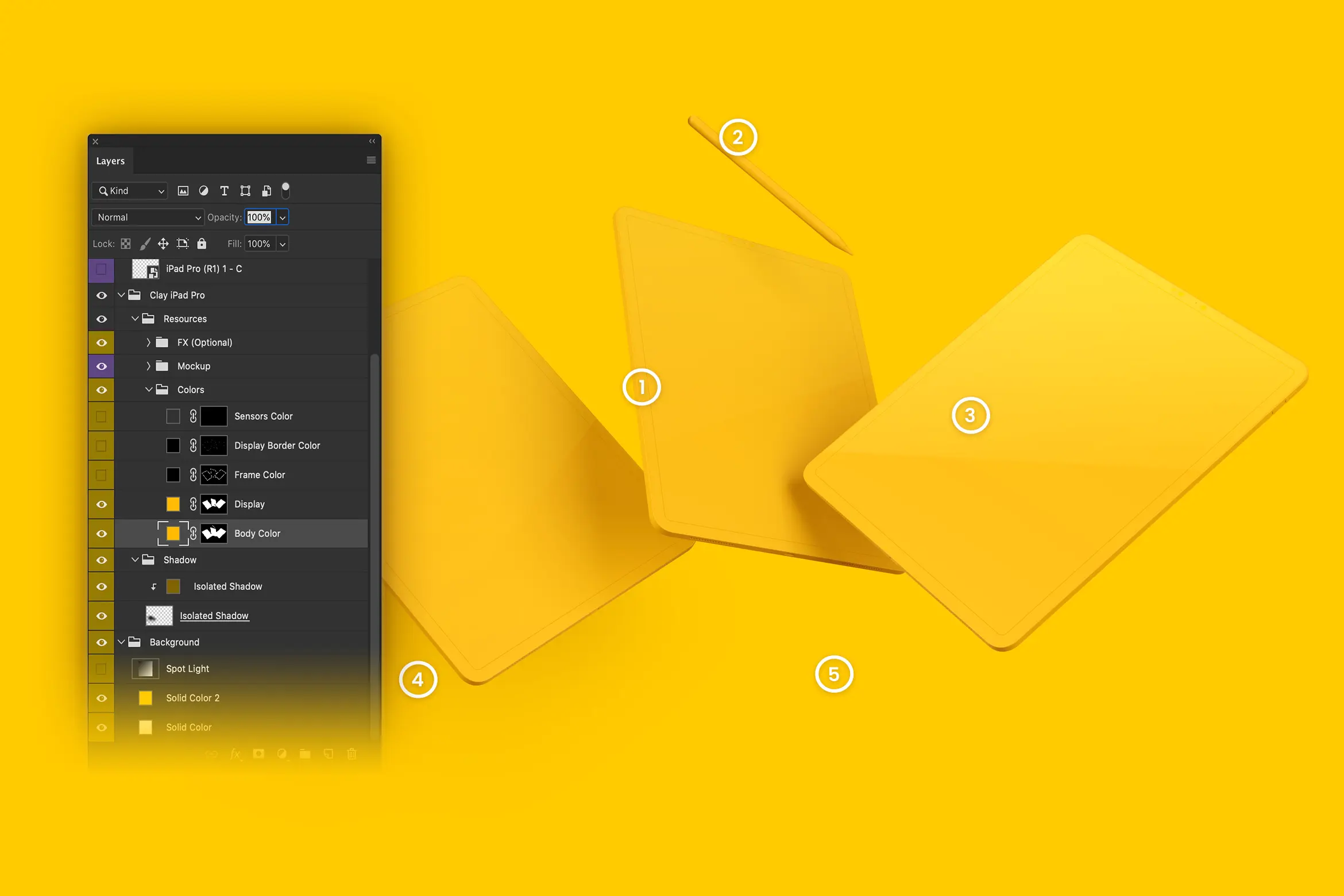Hide the Mockup group

tap(102, 366)
